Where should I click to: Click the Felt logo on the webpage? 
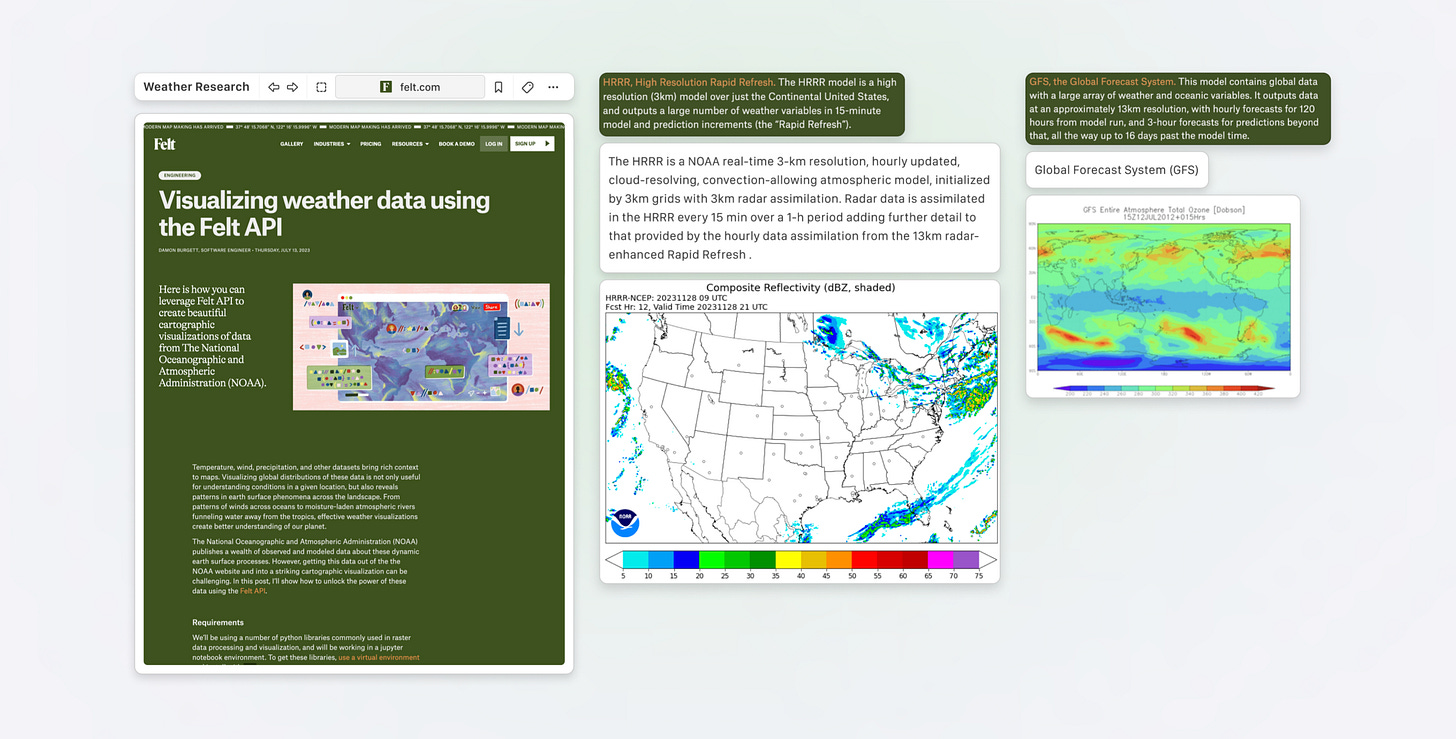pos(165,143)
